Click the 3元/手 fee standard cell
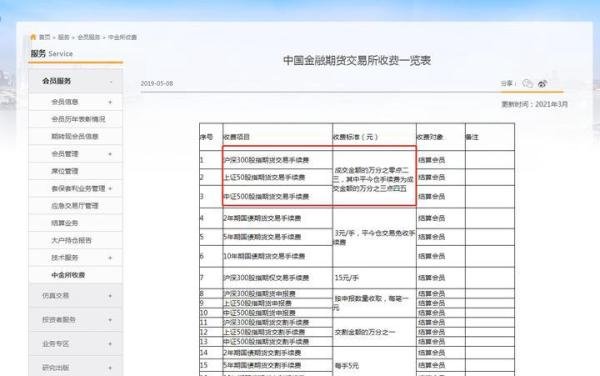600x376 pixels. point(374,237)
